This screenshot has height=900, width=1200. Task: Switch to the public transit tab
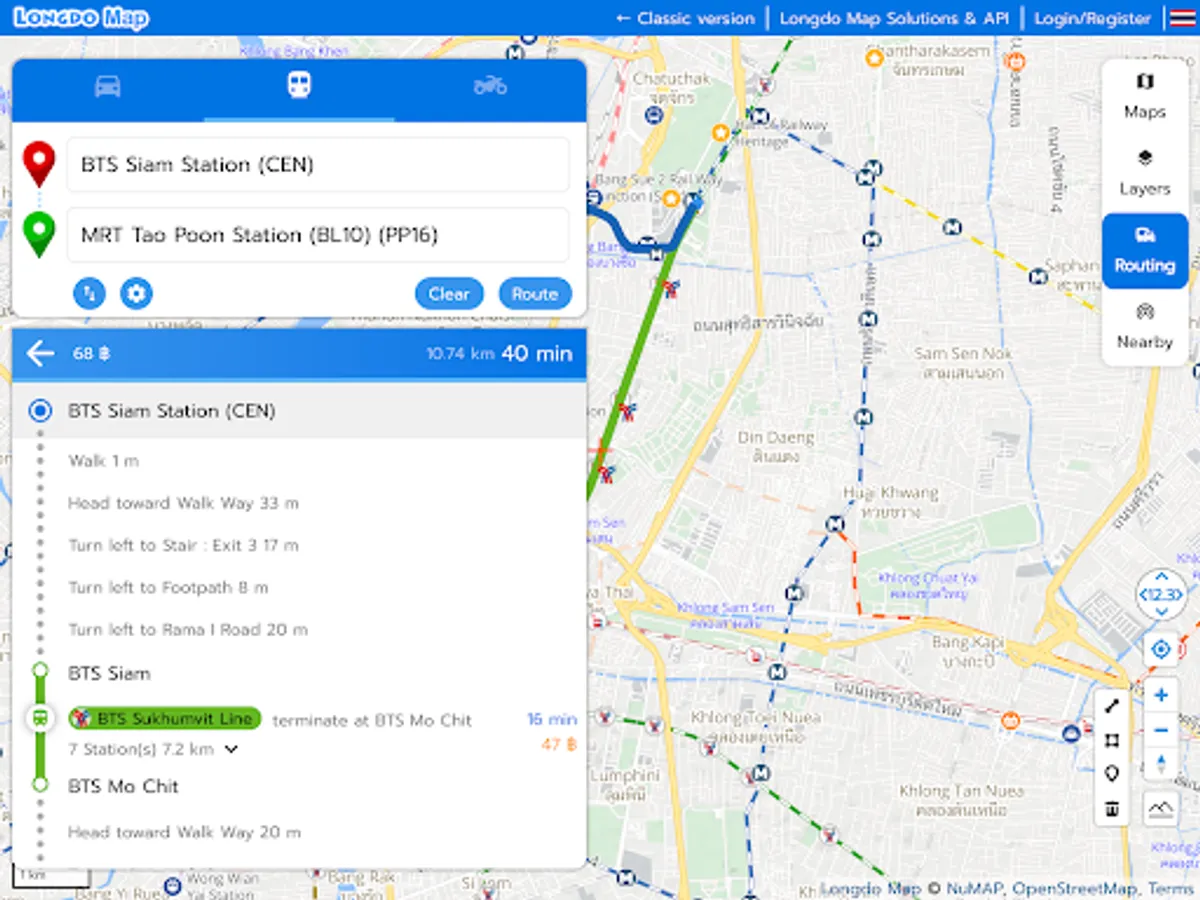click(x=299, y=86)
